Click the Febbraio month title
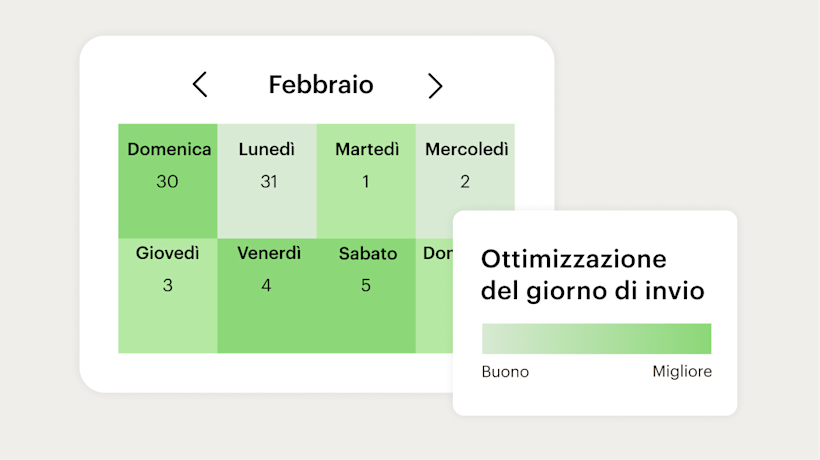This screenshot has height=460, width=820. tap(320, 85)
